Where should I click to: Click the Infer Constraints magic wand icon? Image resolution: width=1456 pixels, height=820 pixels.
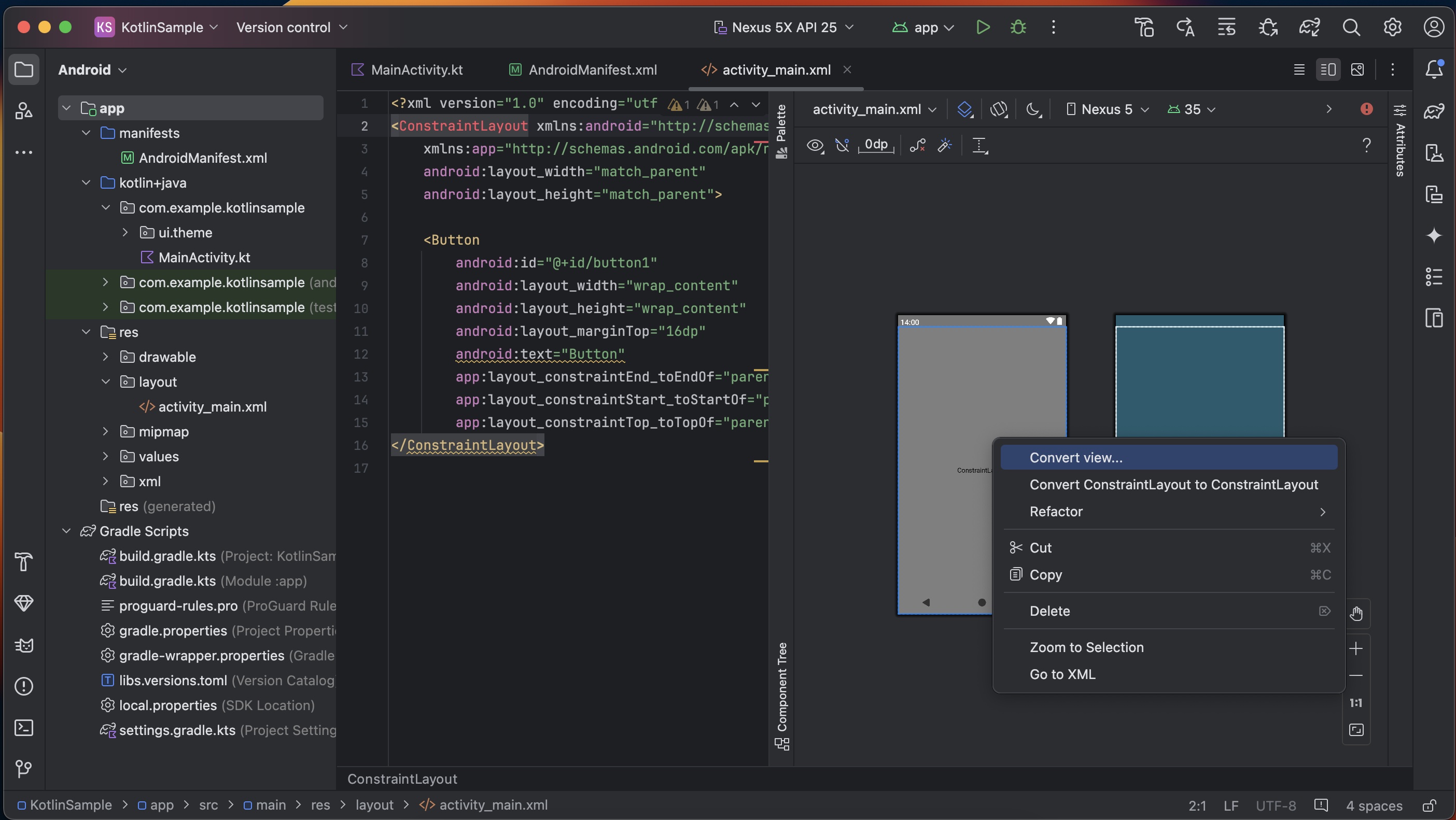pyautogui.click(x=944, y=145)
